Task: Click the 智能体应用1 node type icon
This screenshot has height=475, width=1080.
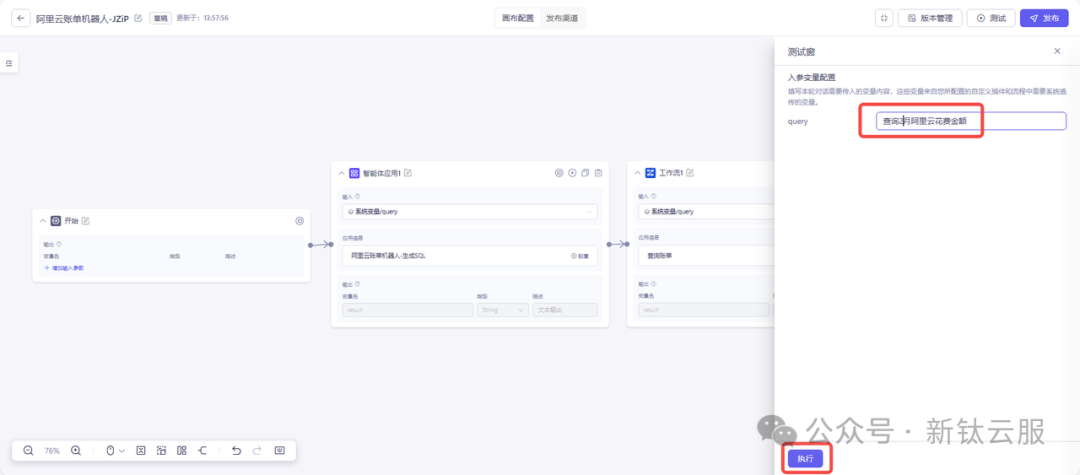Action: 354,173
